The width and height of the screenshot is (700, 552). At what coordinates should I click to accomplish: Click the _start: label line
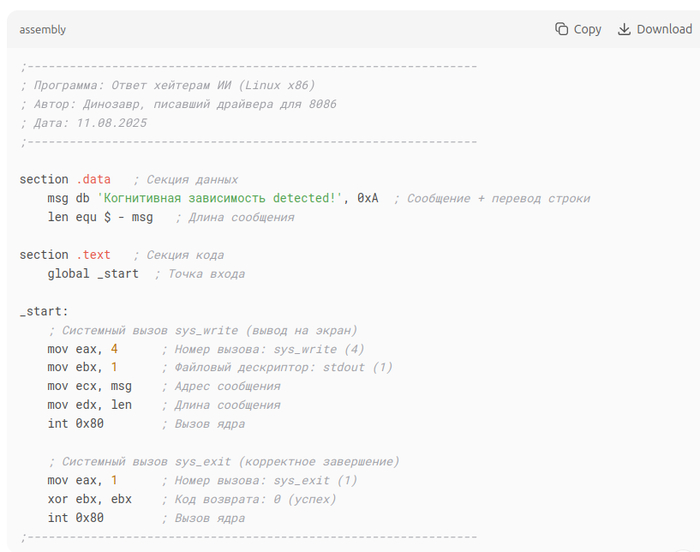point(44,311)
